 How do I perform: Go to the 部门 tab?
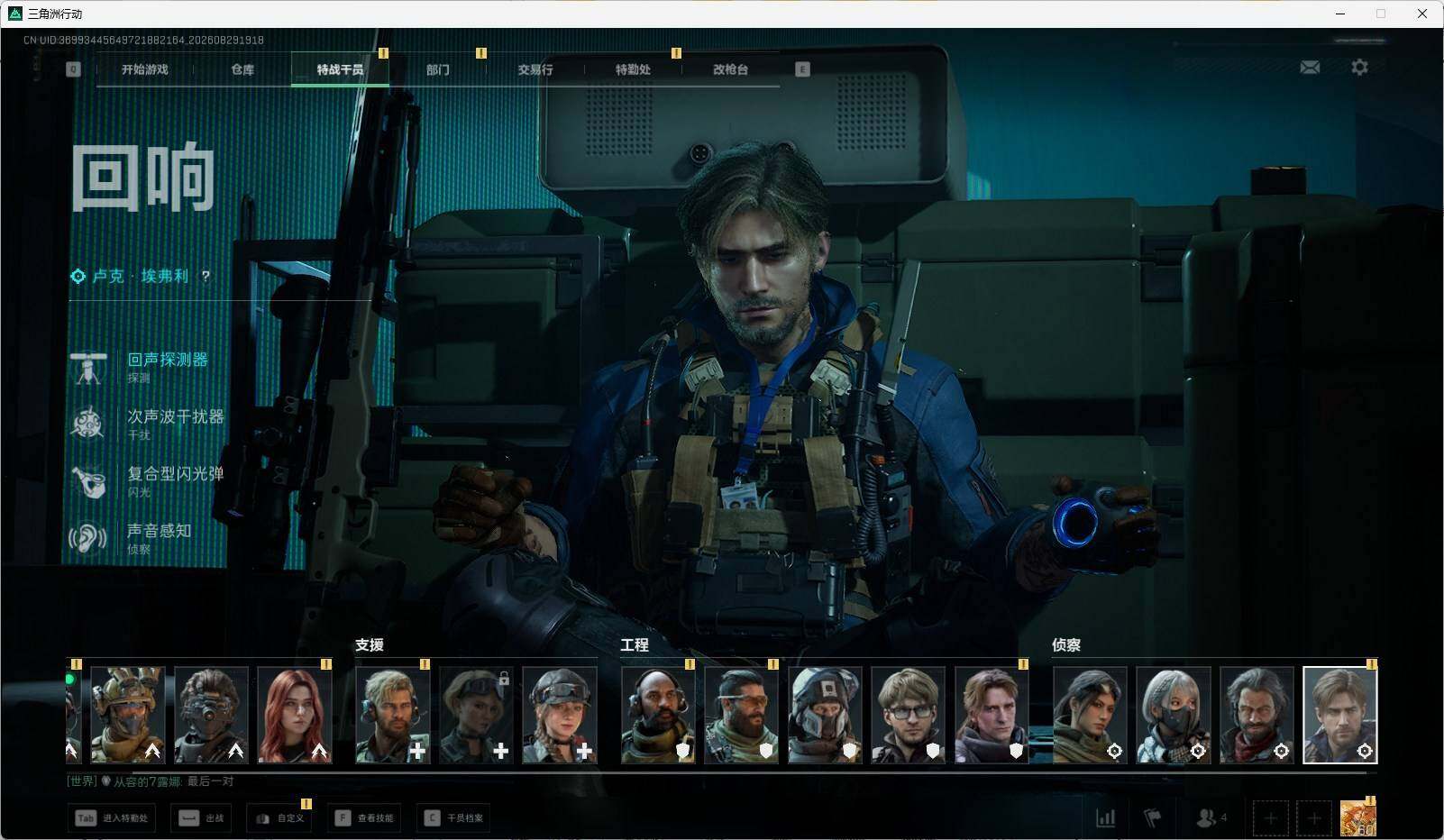coord(438,69)
